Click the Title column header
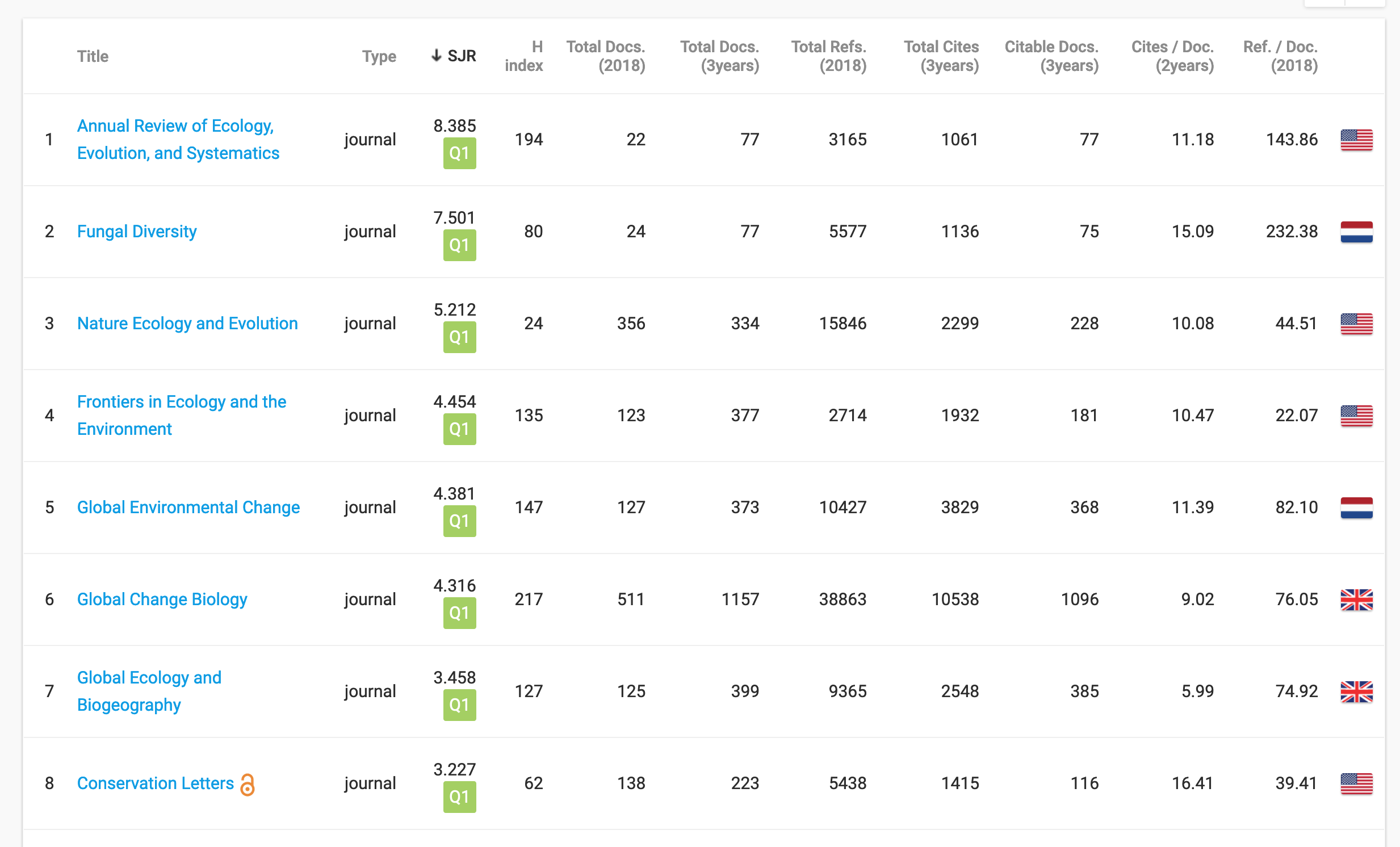1400x847 pixels. click(x=93, y=56)
